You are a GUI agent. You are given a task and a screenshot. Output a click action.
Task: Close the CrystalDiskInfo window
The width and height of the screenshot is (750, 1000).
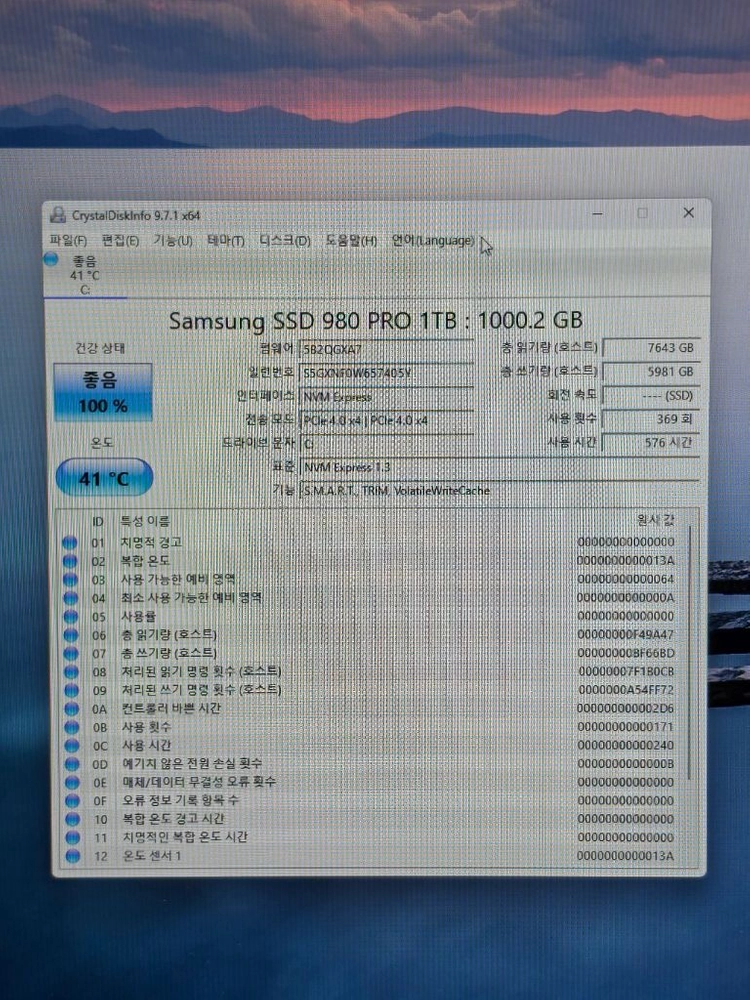(x=689, y=212)
